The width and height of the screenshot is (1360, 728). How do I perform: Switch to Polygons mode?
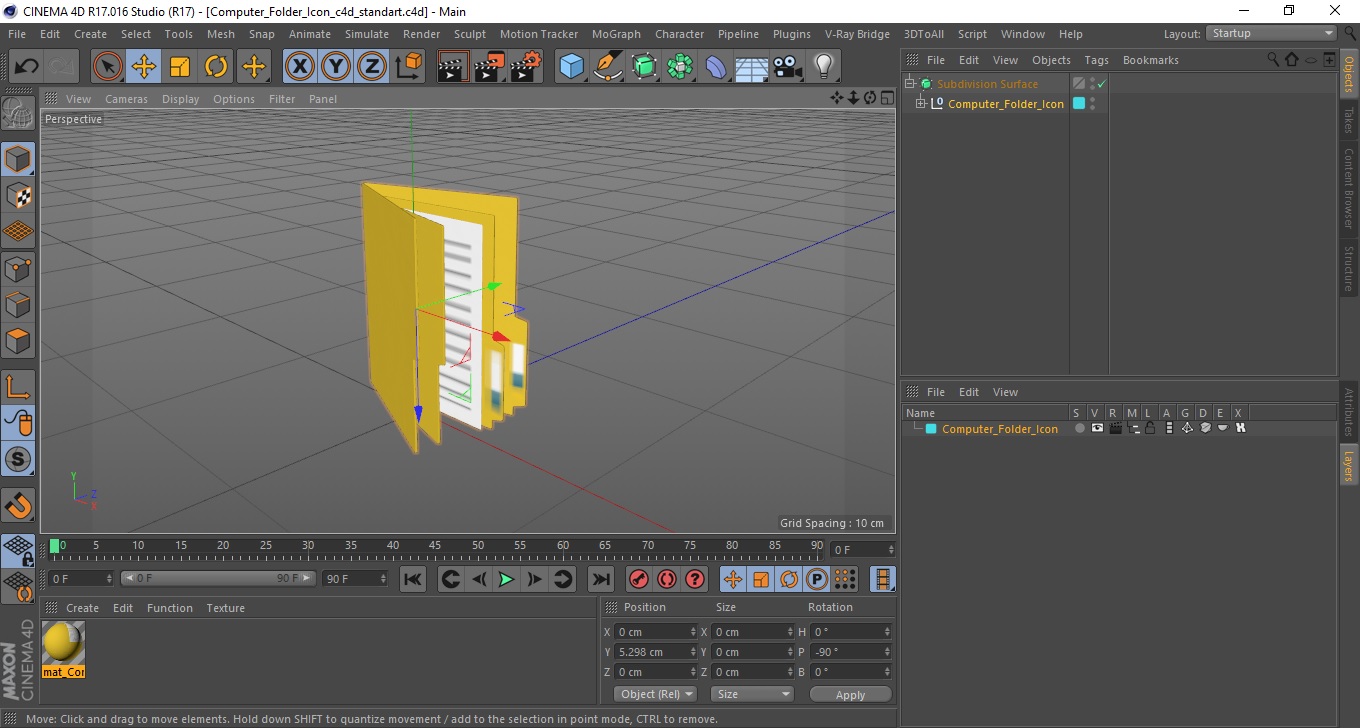(18, 340)
